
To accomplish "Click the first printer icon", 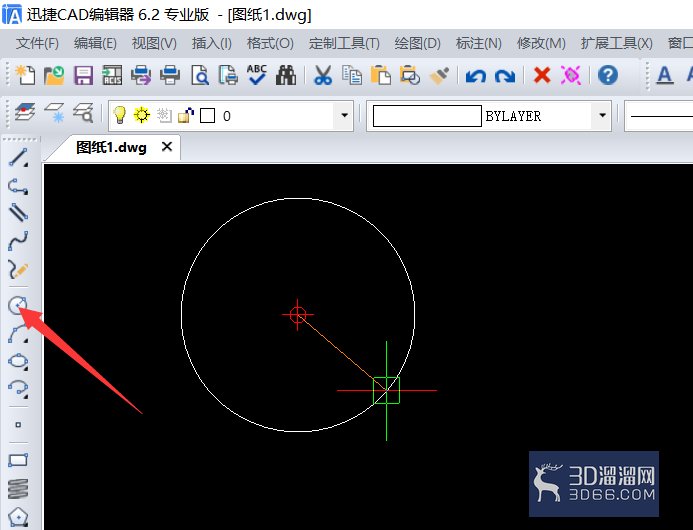I will [141, 75].
